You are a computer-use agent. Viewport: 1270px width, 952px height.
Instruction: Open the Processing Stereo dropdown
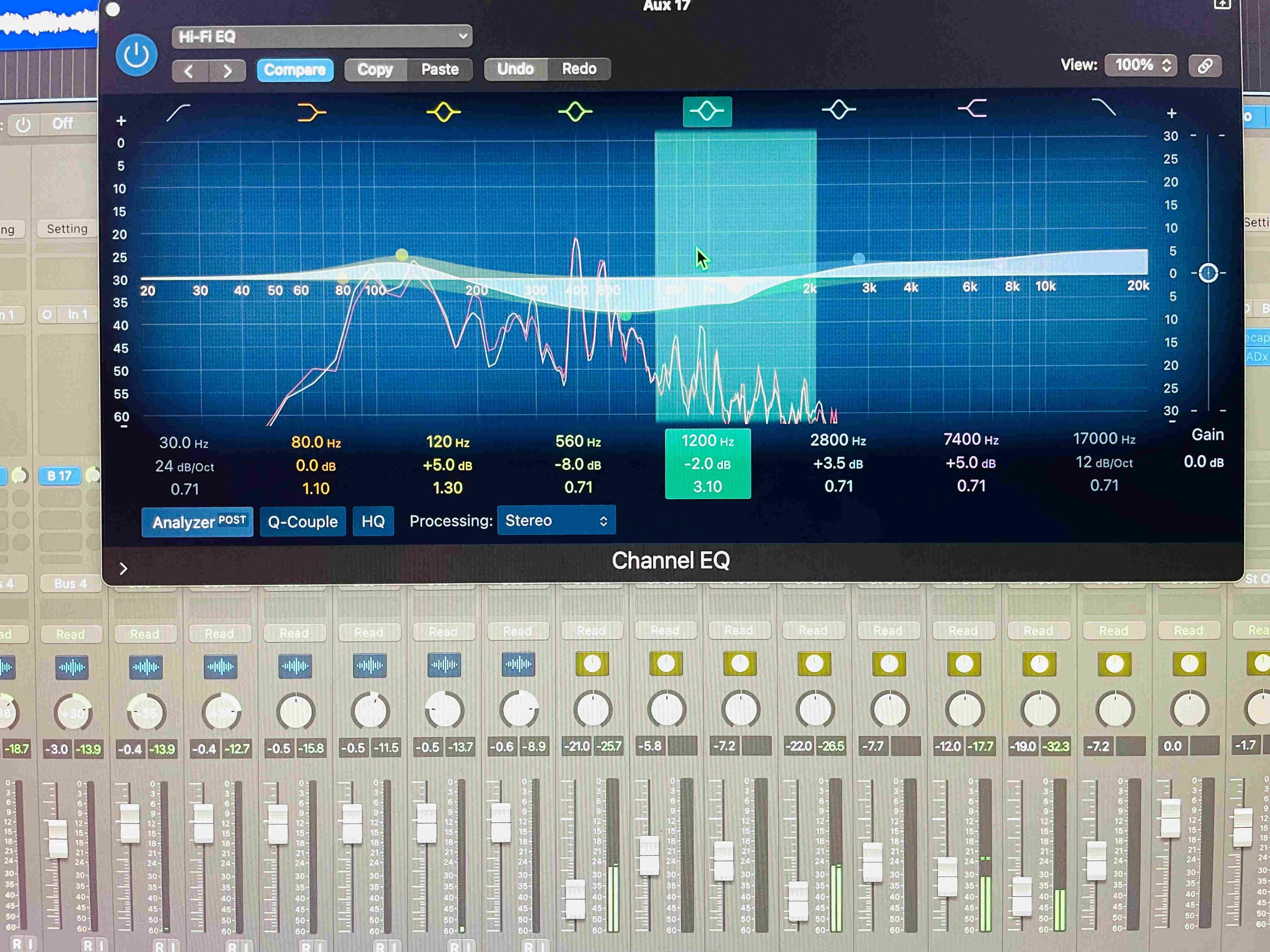[556, 520]
